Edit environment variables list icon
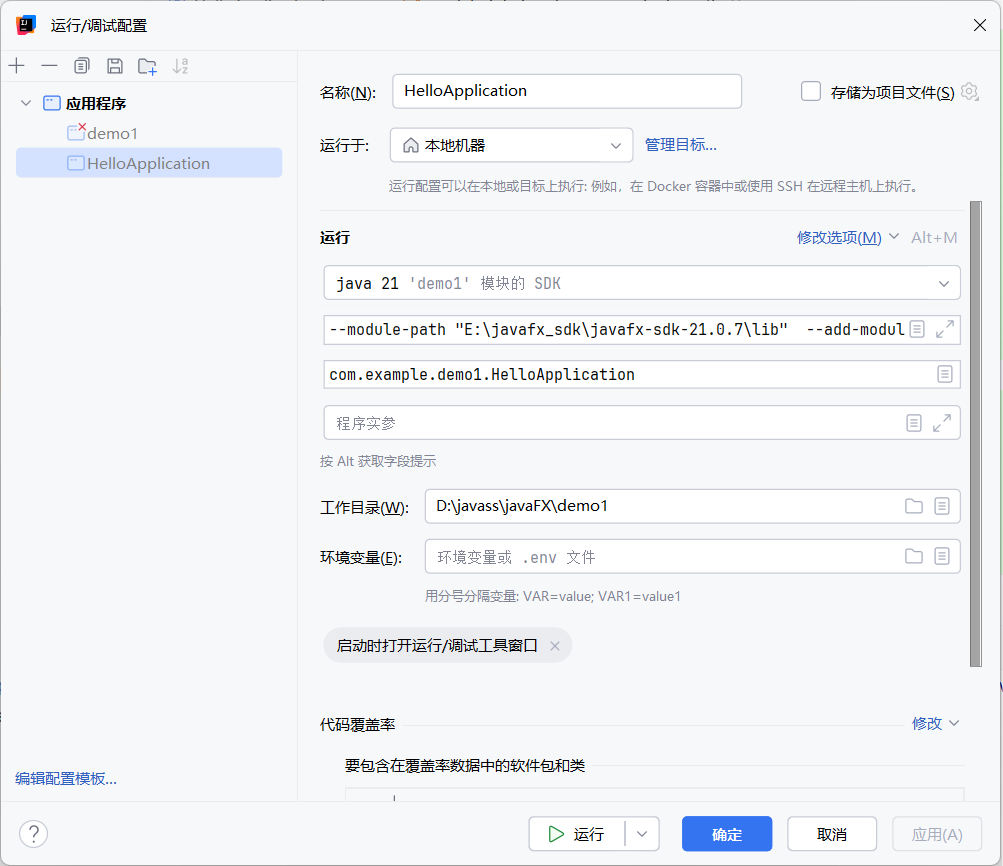Viewport: 1003px width, 866px height. (942, 556)
